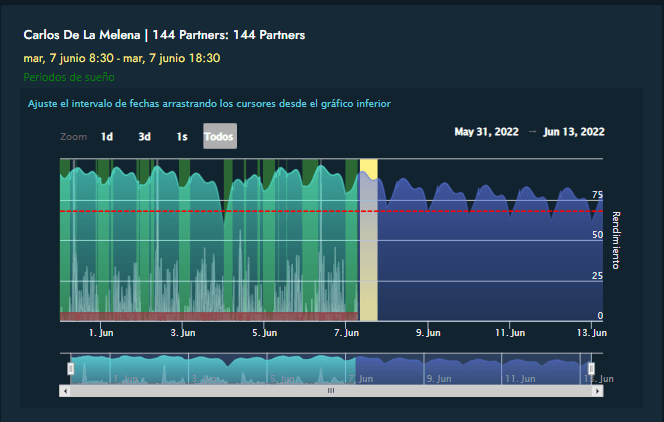Viewport: 664px width, 422px height.
Task: Click the mar, 7 junio 8:30 date range text
Action: pos(122,58)
